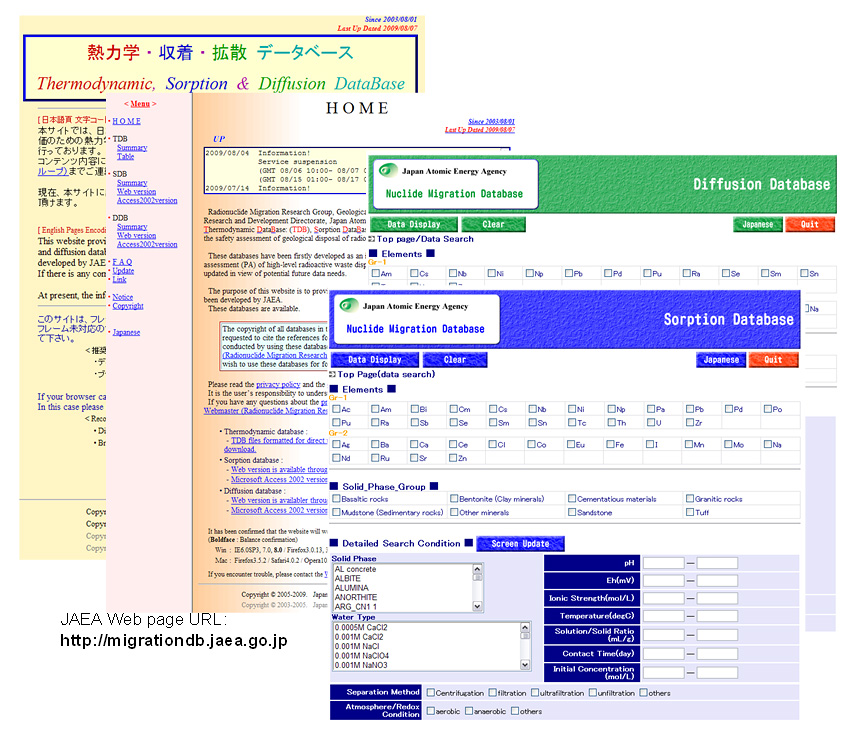858x731 pixels.
Task: Click the Ionic Strength maximum value field
Action: pyautogui.click(x=717, y=598)
